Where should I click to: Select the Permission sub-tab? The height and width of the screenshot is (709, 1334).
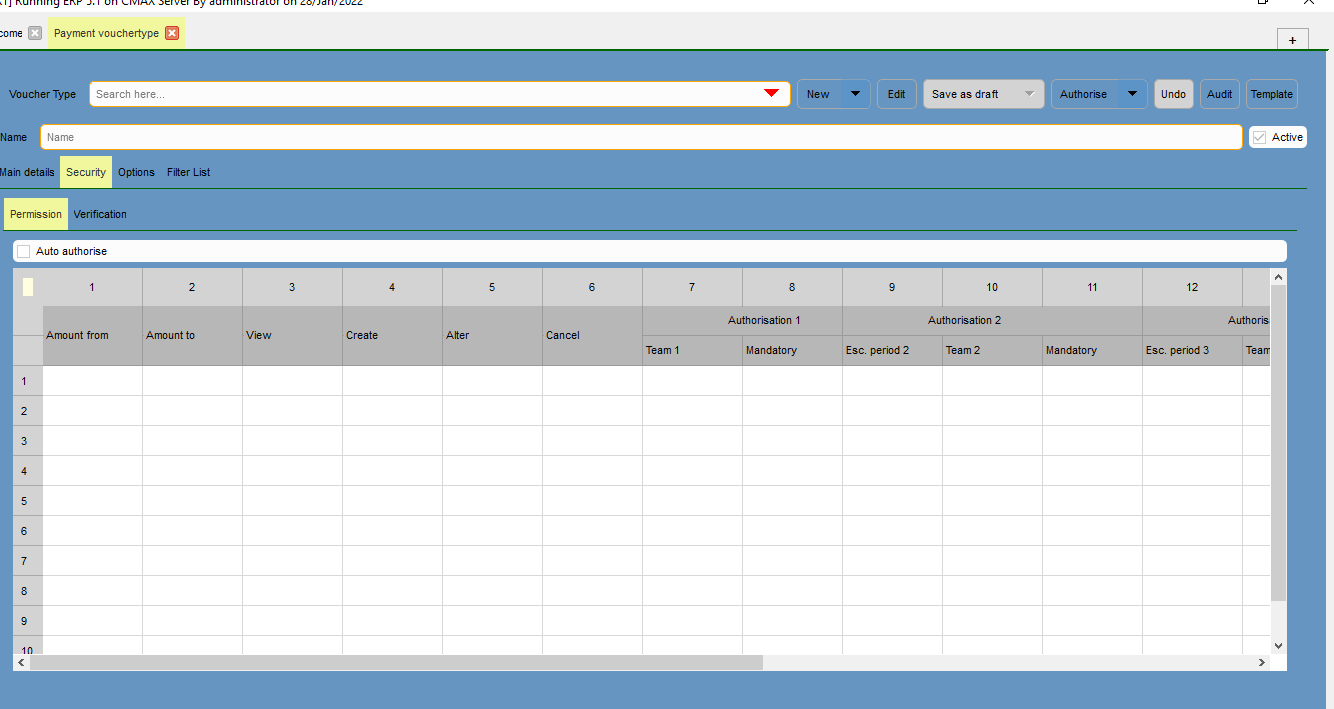click(36, 214)
